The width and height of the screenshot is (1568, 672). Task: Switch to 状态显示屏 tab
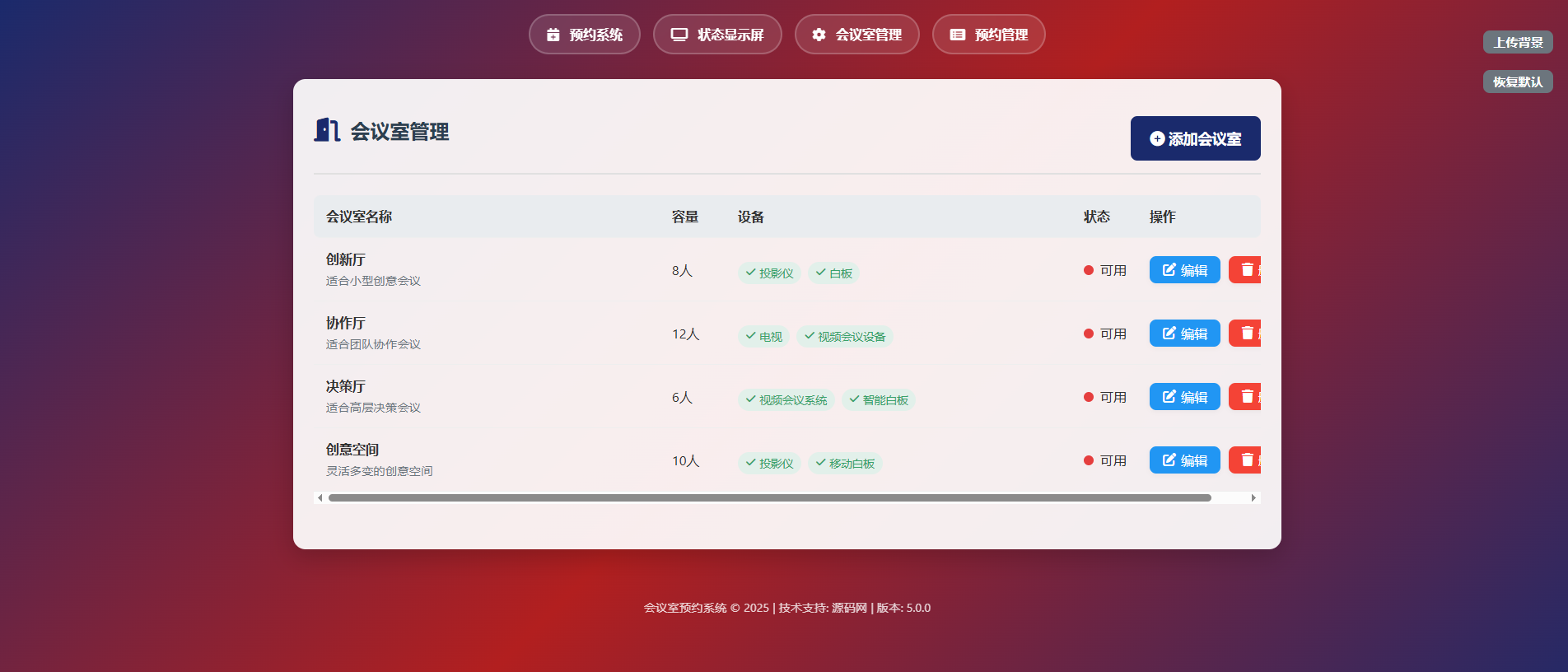tap(717, 35)
